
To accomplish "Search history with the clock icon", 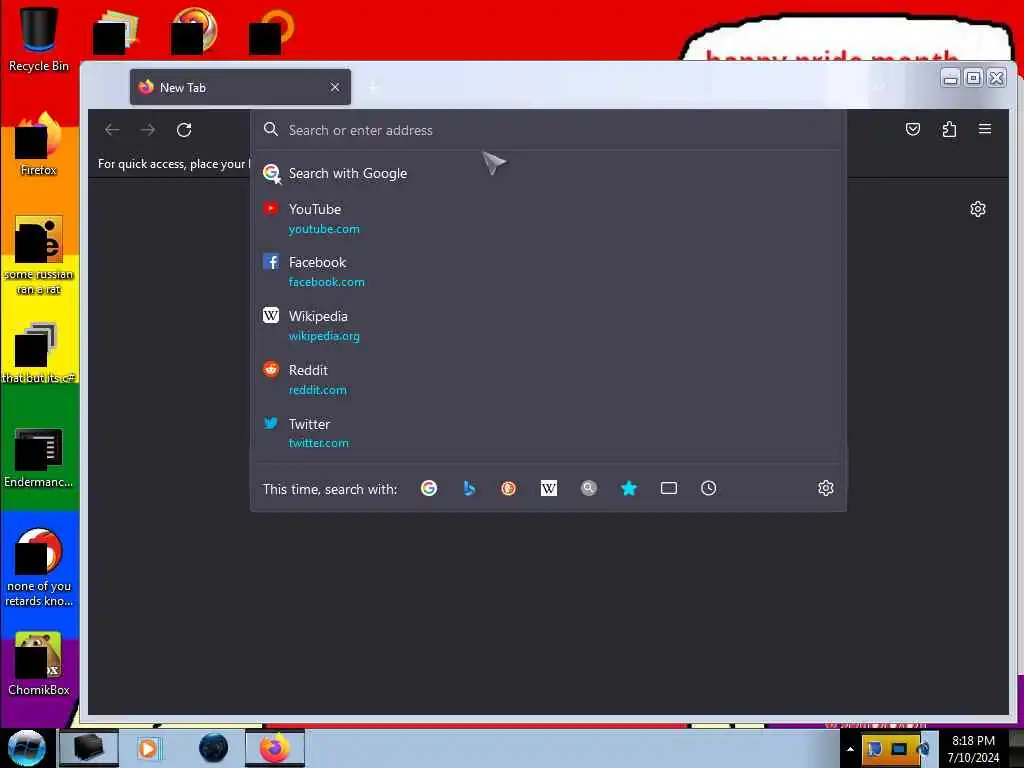I will click(x=709, y=488).
